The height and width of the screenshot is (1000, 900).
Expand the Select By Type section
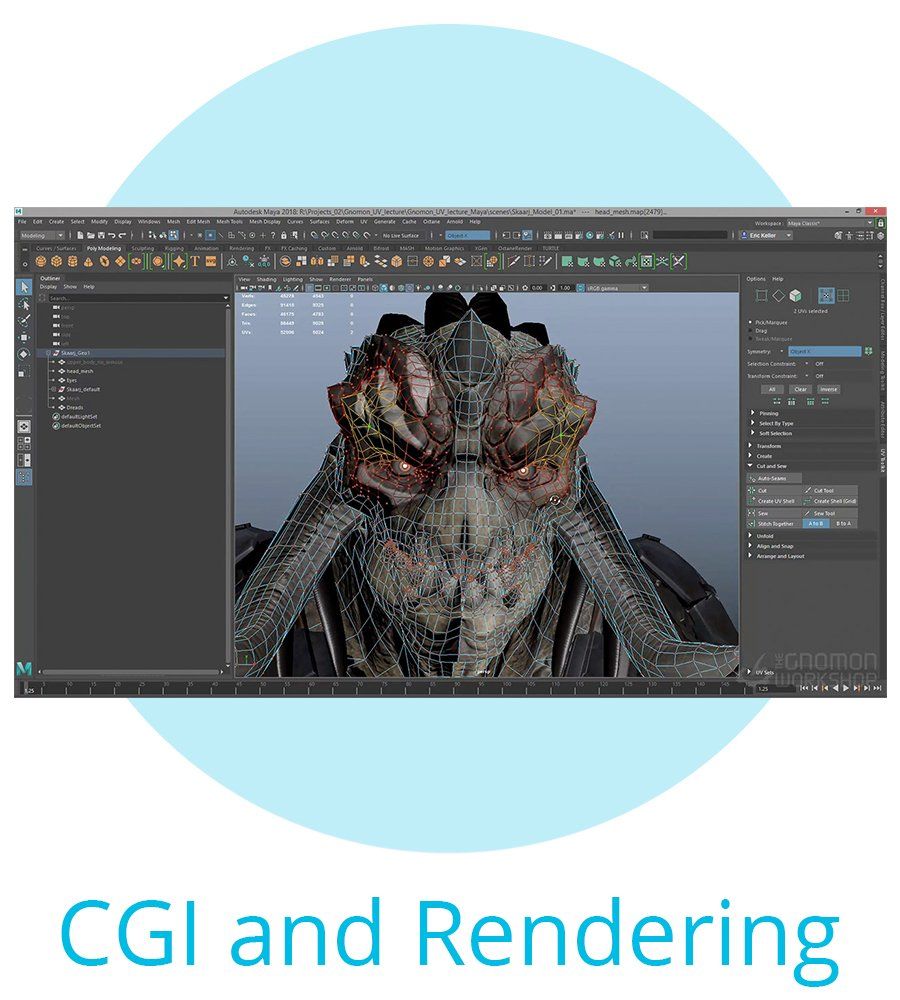[776, 423]
